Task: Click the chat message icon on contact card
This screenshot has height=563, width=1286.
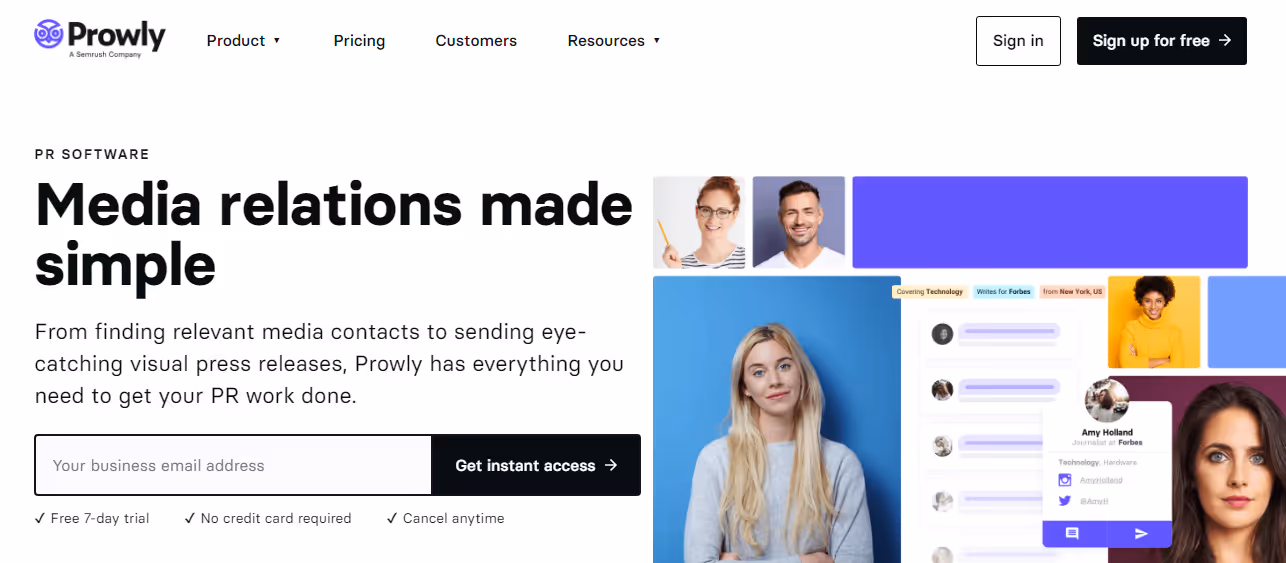Action: click(x=1072, y=534)
